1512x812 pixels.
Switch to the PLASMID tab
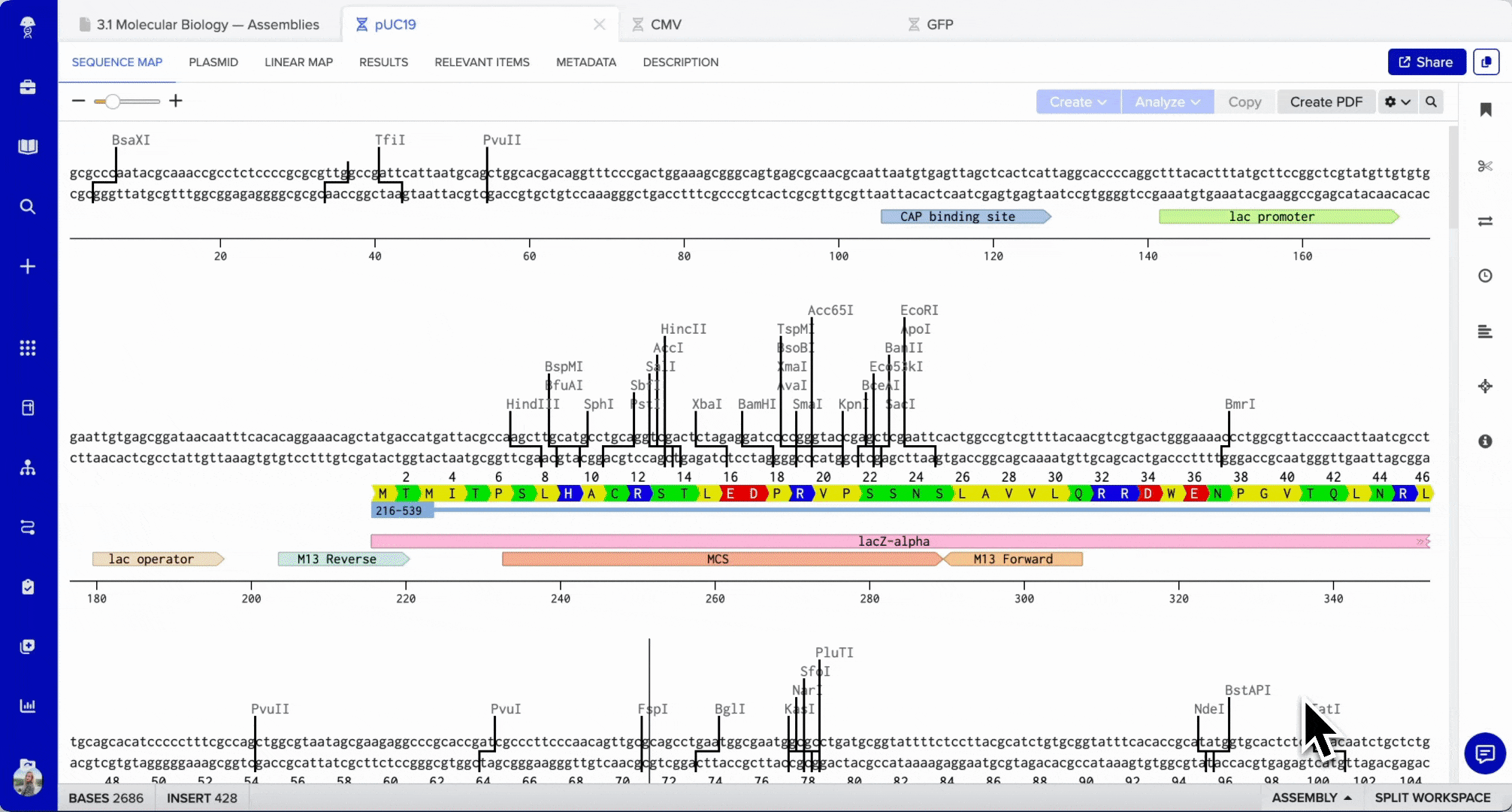click(x=213, y=62)
